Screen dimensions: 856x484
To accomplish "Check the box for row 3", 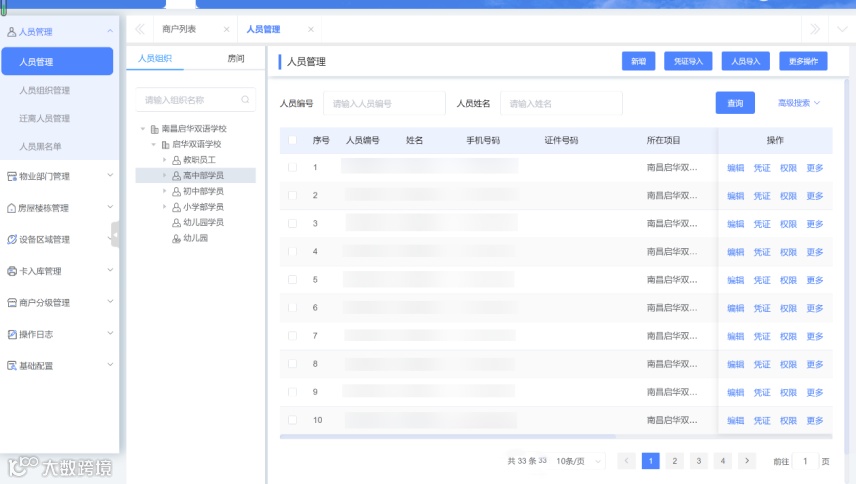I will 293,224.
